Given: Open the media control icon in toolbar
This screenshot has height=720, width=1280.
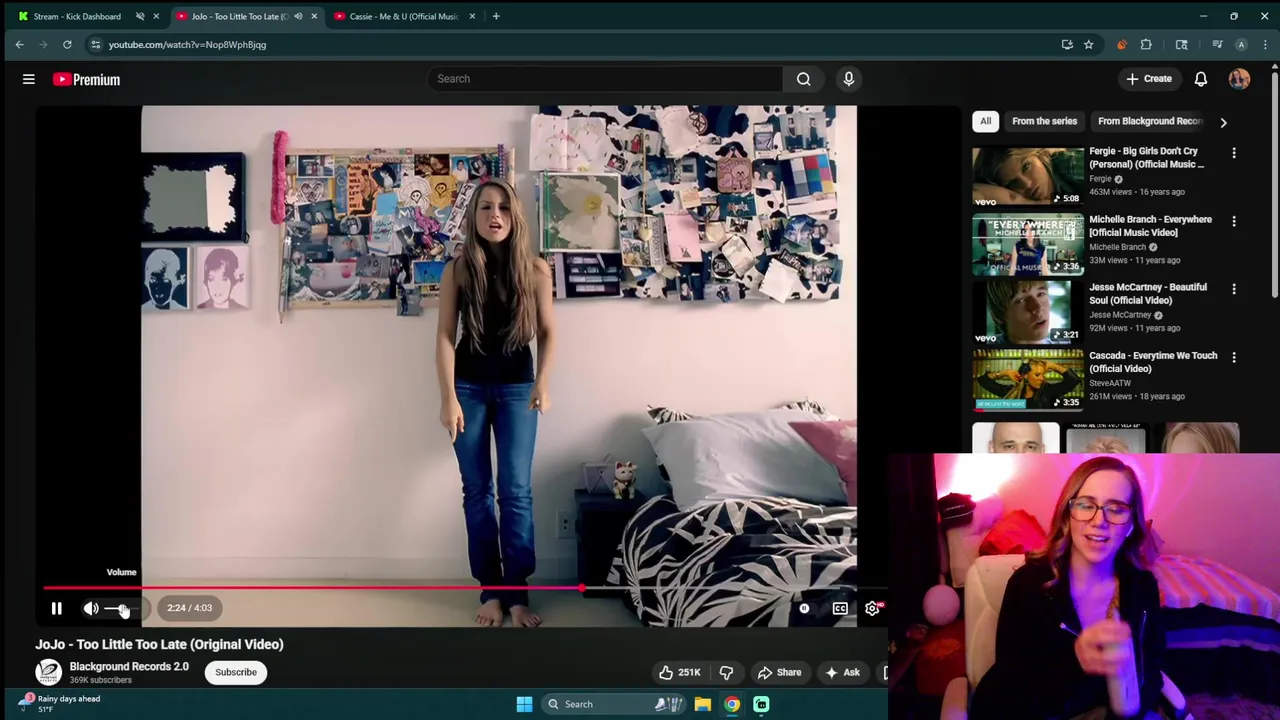Looking at the screenshot, I should point(1217,44).
